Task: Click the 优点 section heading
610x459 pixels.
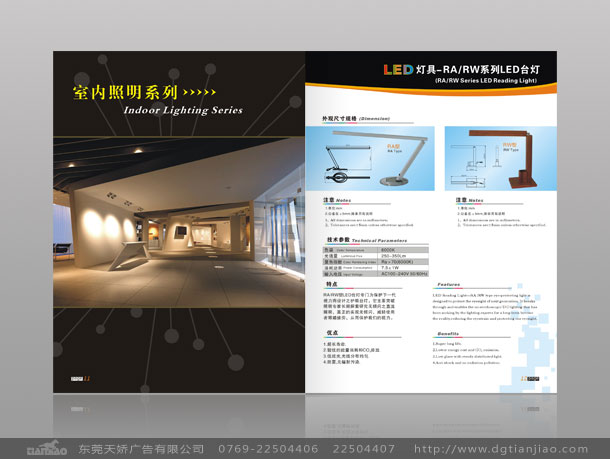Action: pos(332,333)
